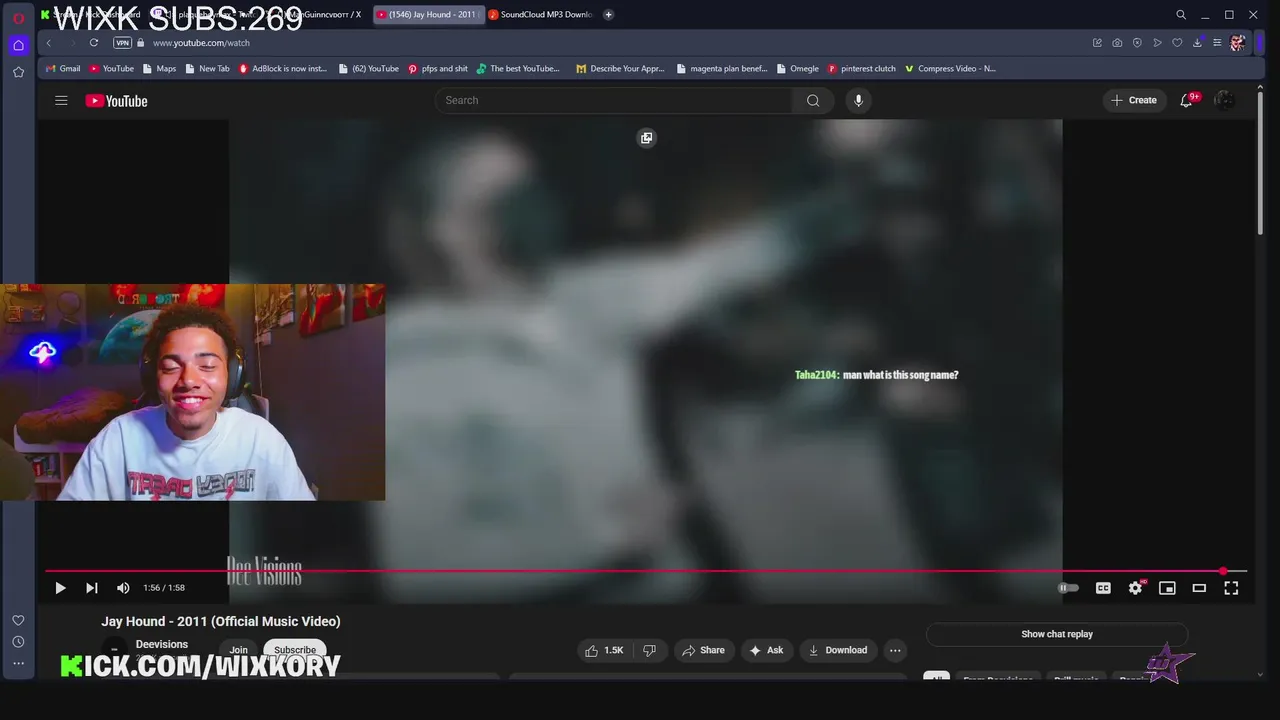Dislike the video
The image size is (1280, 720).
tap(649, 650)
